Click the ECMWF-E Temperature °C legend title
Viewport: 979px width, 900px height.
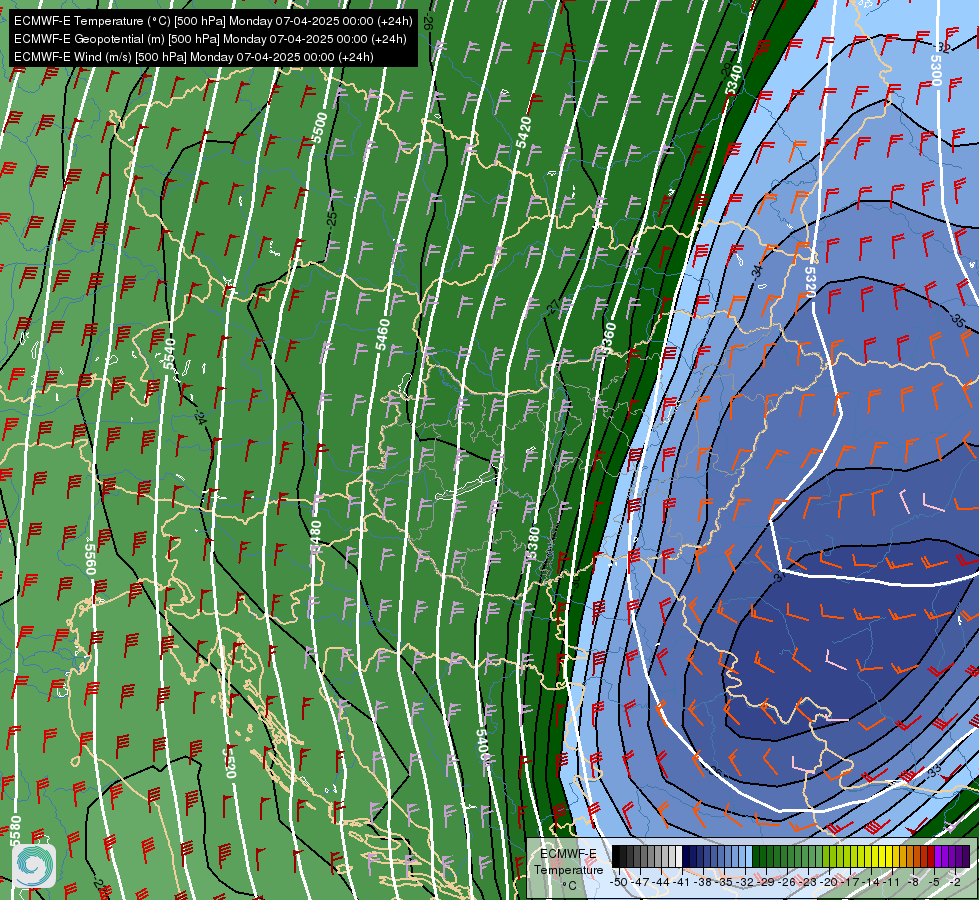point(568,869)
